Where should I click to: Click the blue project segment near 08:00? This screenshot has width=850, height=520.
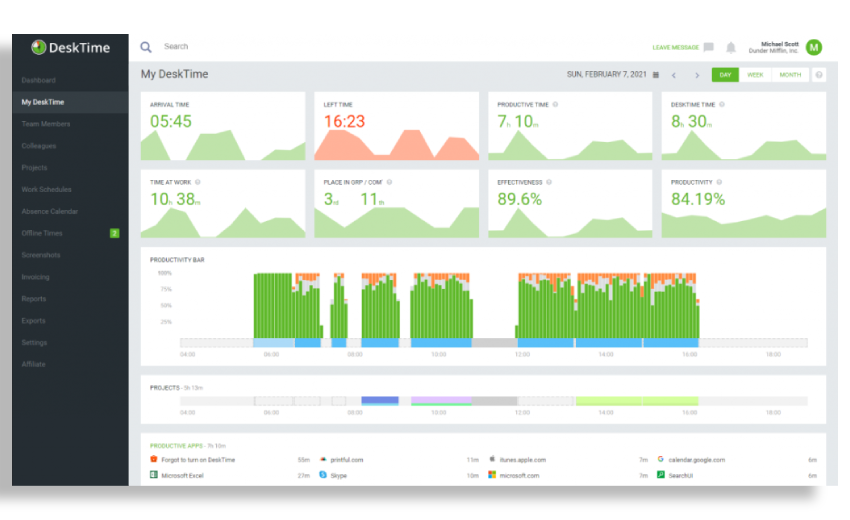380,401
